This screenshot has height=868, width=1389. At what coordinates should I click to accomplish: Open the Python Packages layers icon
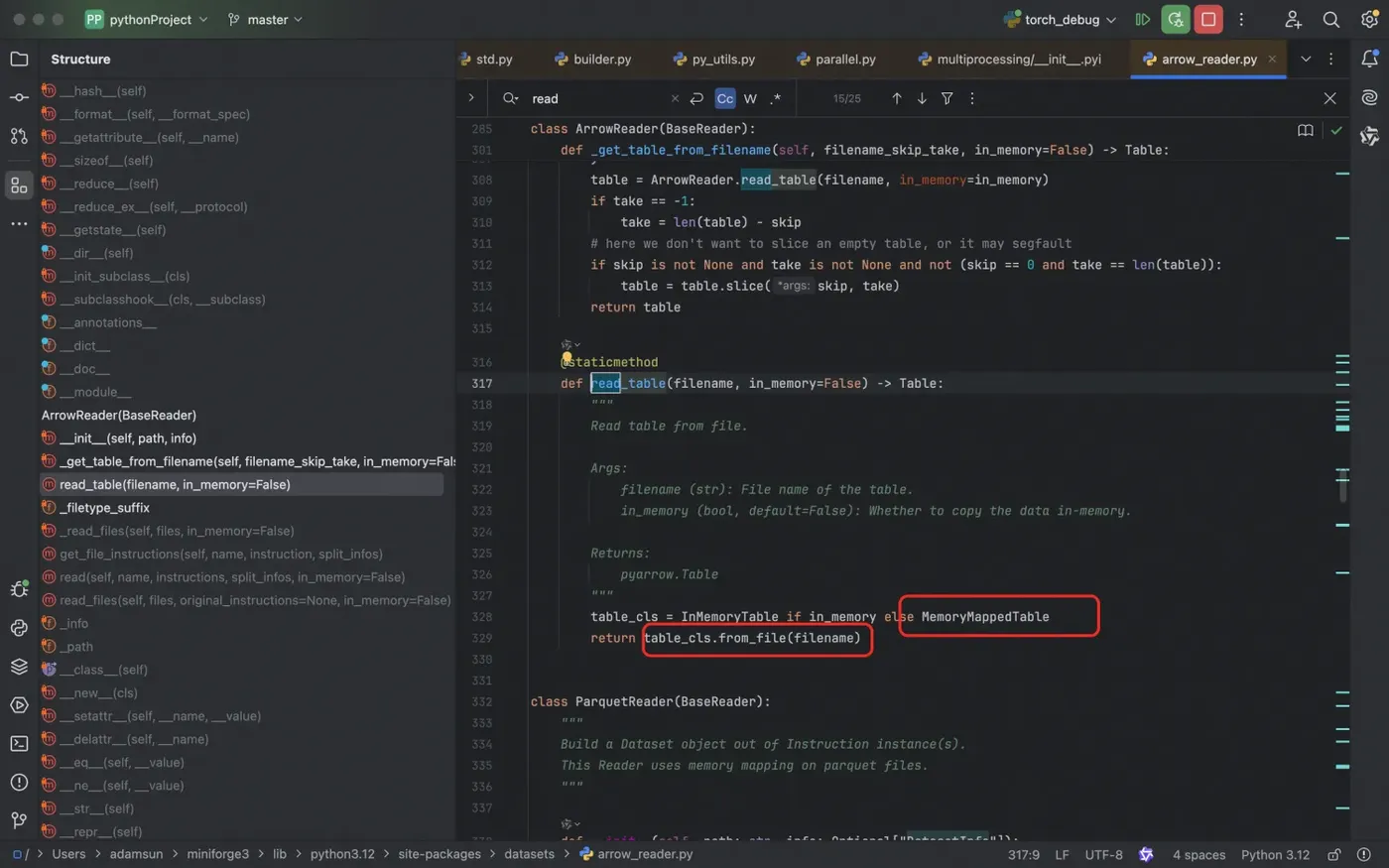pyautogui.click(x=19, y=667)
